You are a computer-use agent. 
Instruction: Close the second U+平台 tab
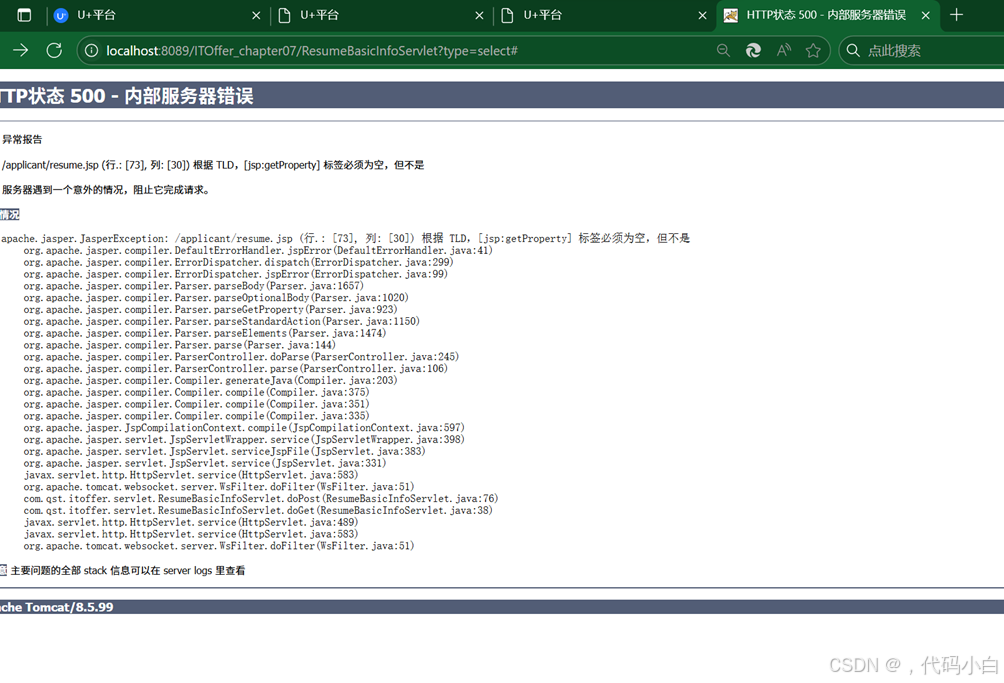click(478, 15)
